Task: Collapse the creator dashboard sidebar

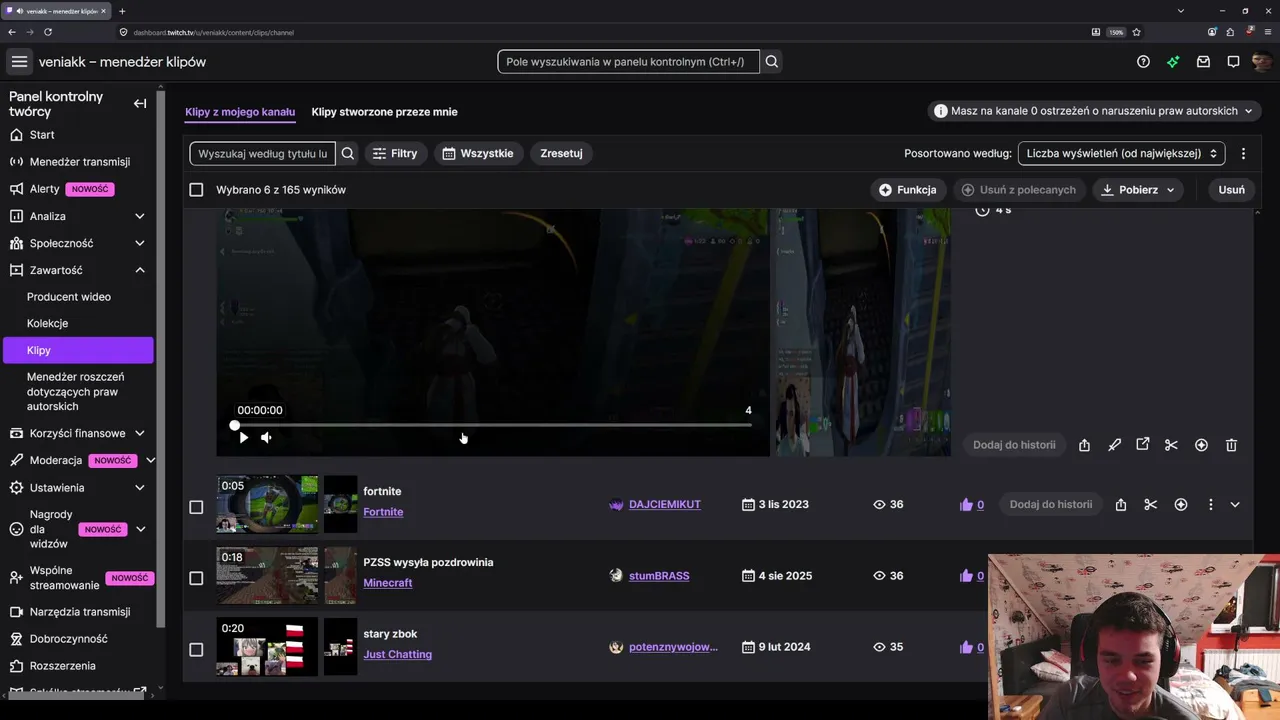Action: point(140,103)
